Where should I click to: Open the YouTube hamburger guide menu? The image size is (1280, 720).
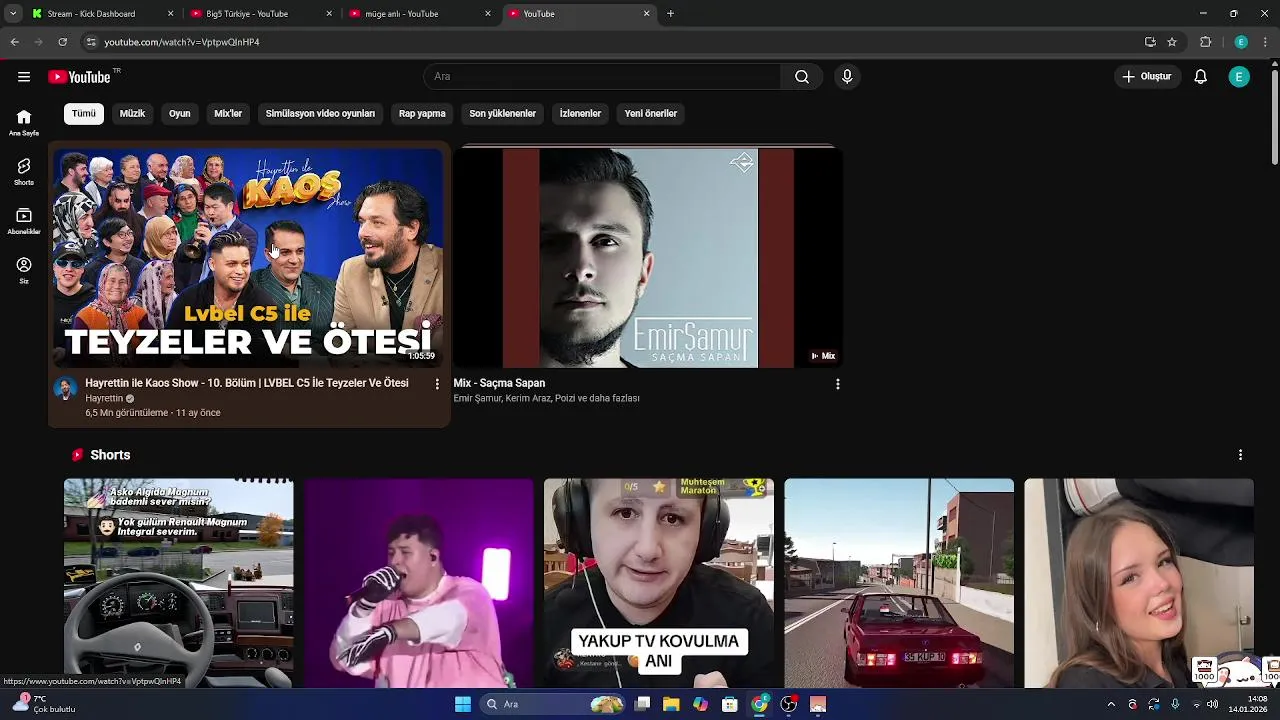point(24,77)
